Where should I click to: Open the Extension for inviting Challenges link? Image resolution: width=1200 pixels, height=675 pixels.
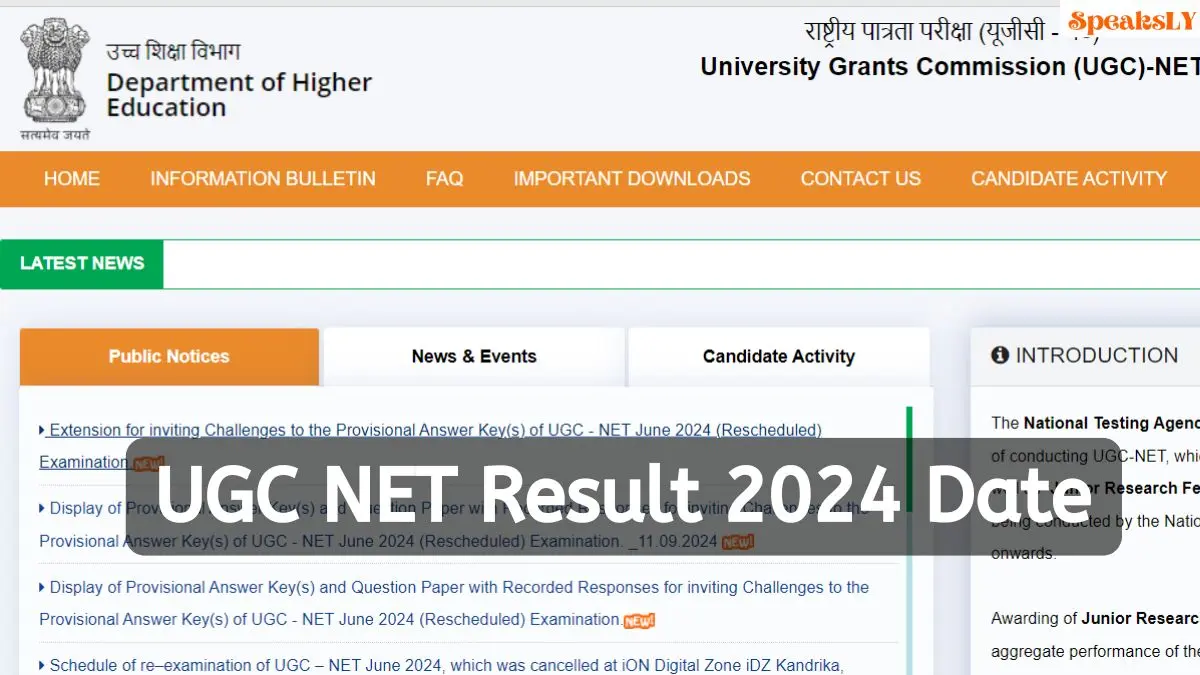coord(430,430)
